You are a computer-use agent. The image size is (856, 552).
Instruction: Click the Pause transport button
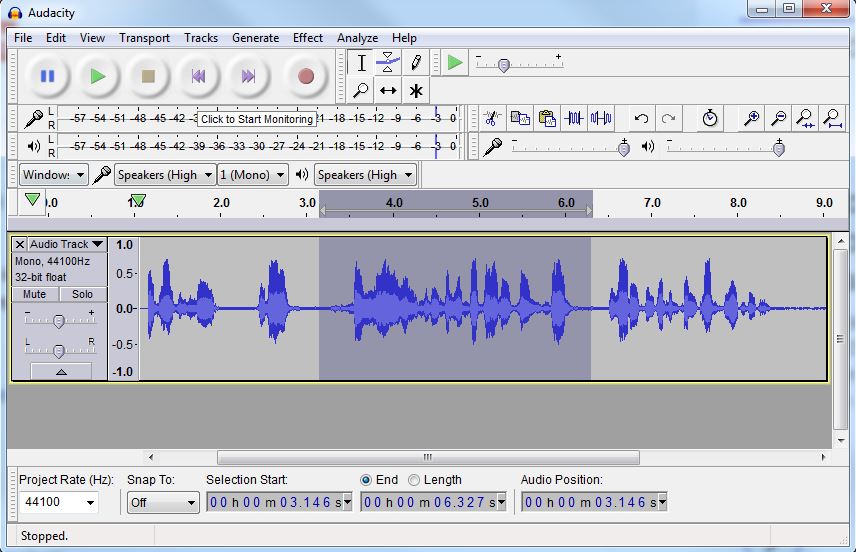[x=47, y=76]
